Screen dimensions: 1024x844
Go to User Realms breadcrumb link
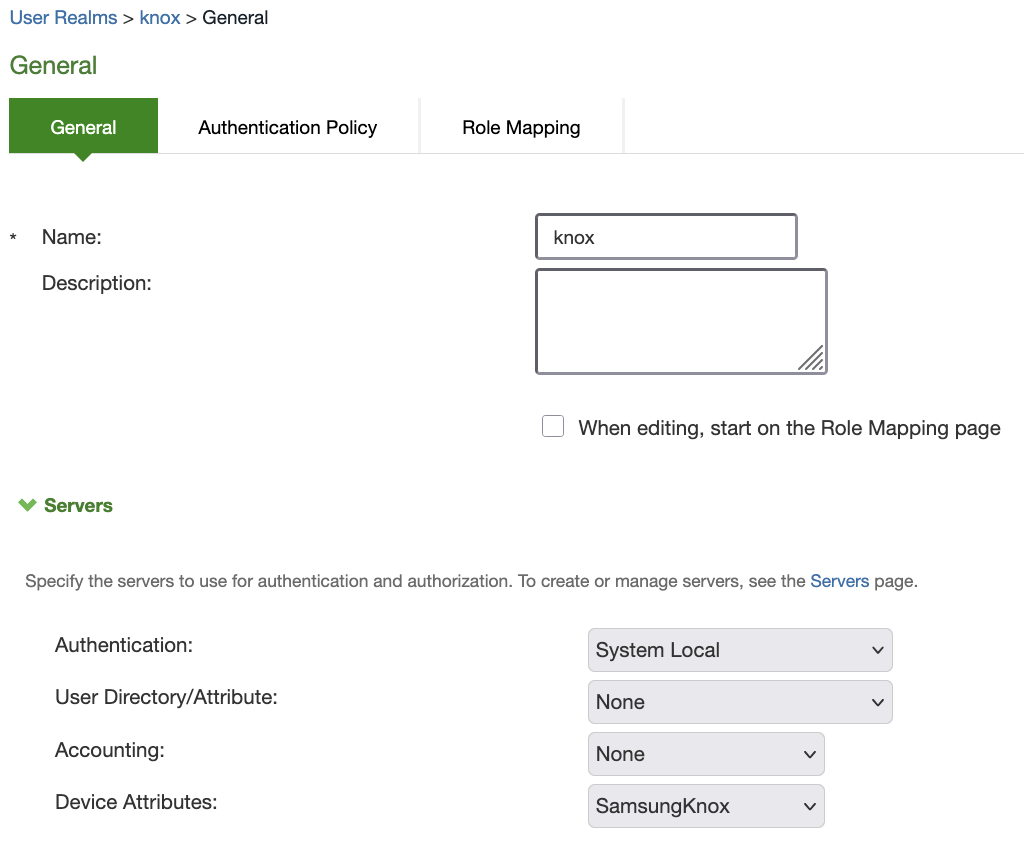click(x=63, y=17)
